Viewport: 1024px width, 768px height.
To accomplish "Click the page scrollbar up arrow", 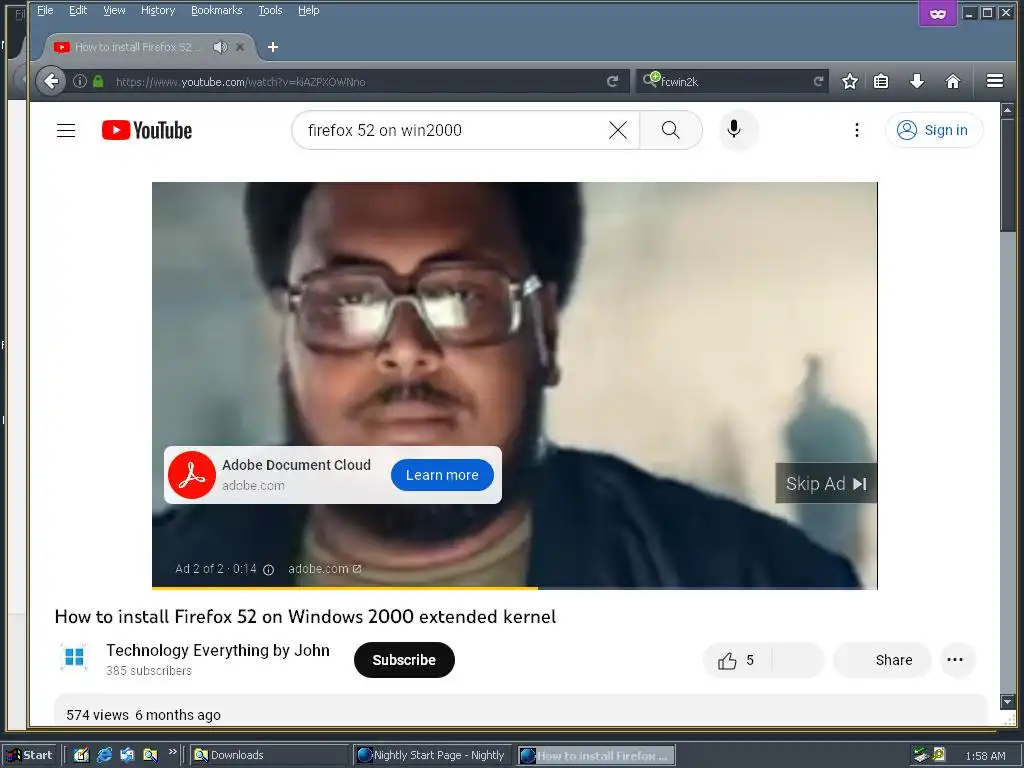I will (1007, 110).
